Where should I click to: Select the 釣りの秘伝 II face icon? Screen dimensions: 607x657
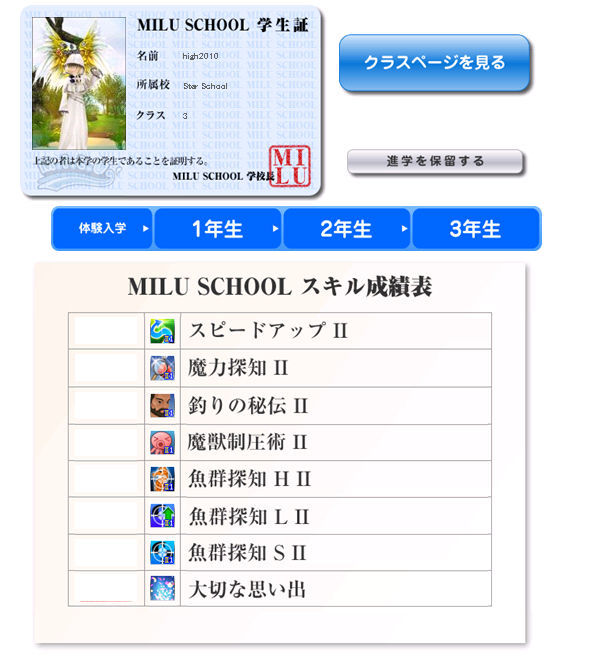(162, 405)
